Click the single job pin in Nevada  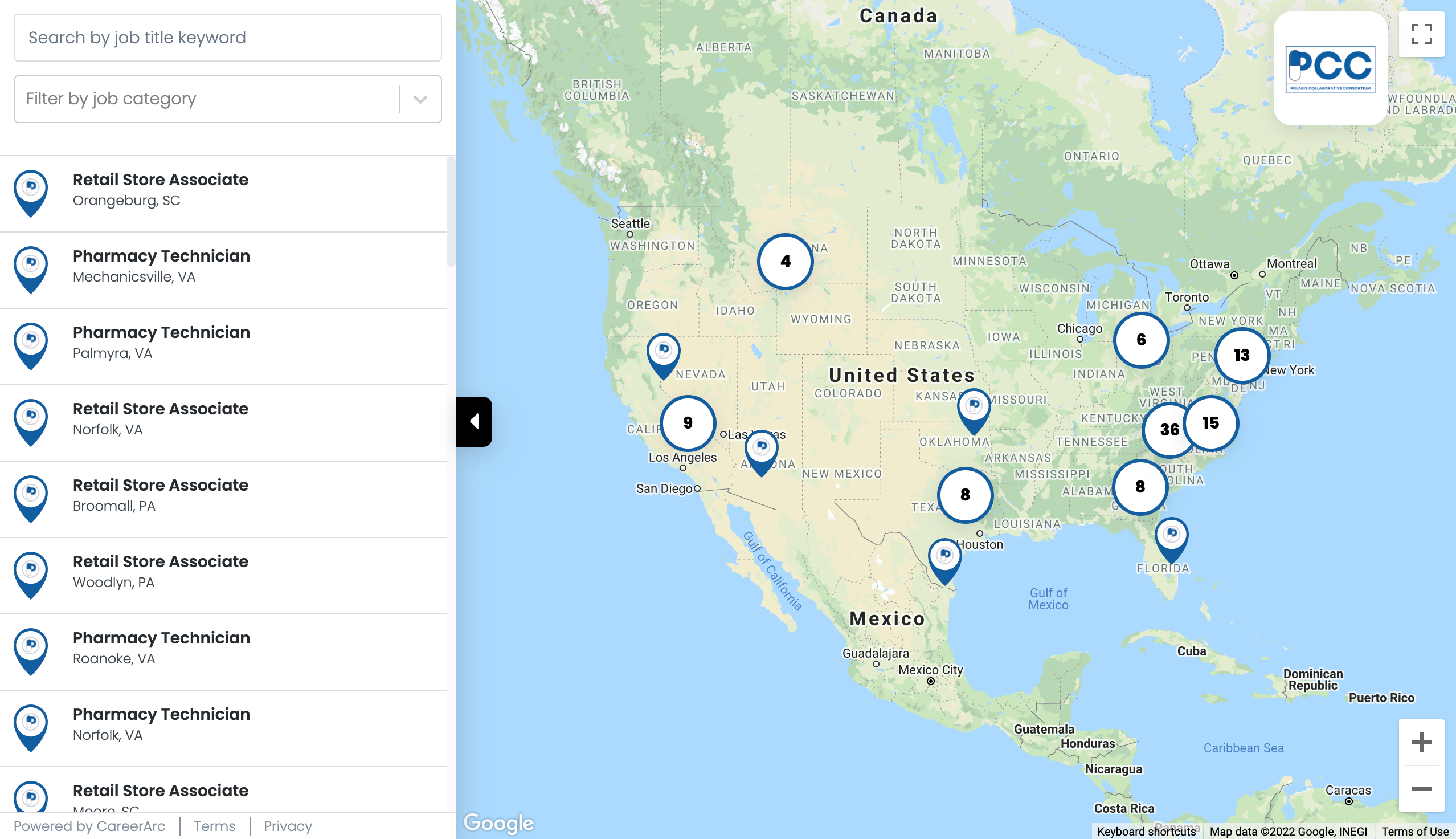point(663,356)
